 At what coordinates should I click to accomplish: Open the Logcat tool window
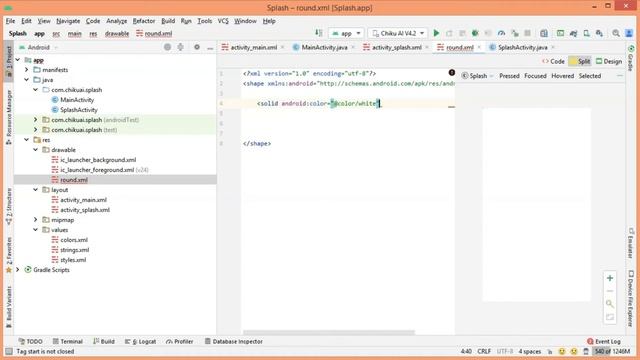[x=140, y=342]
